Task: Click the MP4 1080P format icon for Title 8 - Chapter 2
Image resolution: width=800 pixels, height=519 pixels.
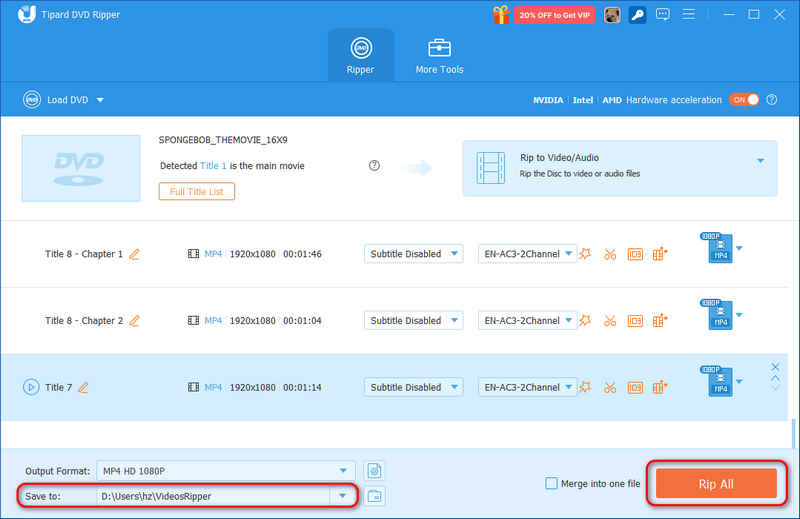Action: [717, 315]
